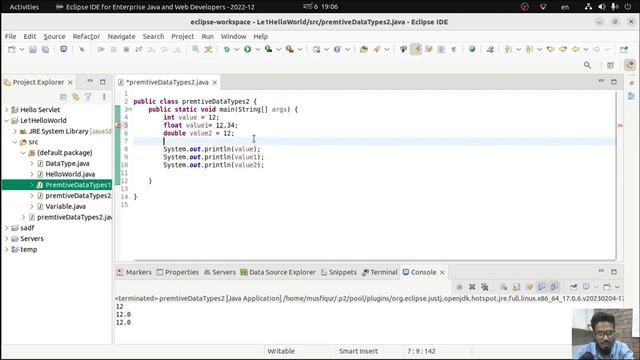Select Variable.java in Project Explorer

coord(65,207)
